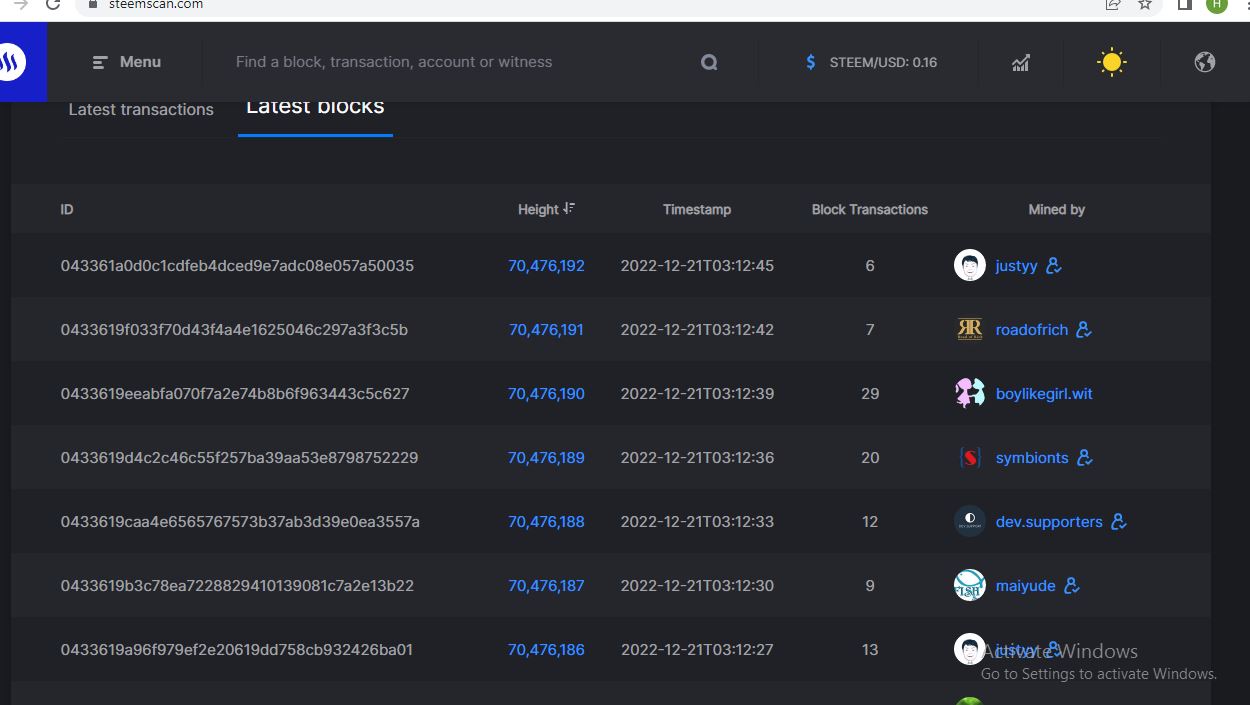
Task: Open maiyude witness account
Action: tap(1025, 586)
